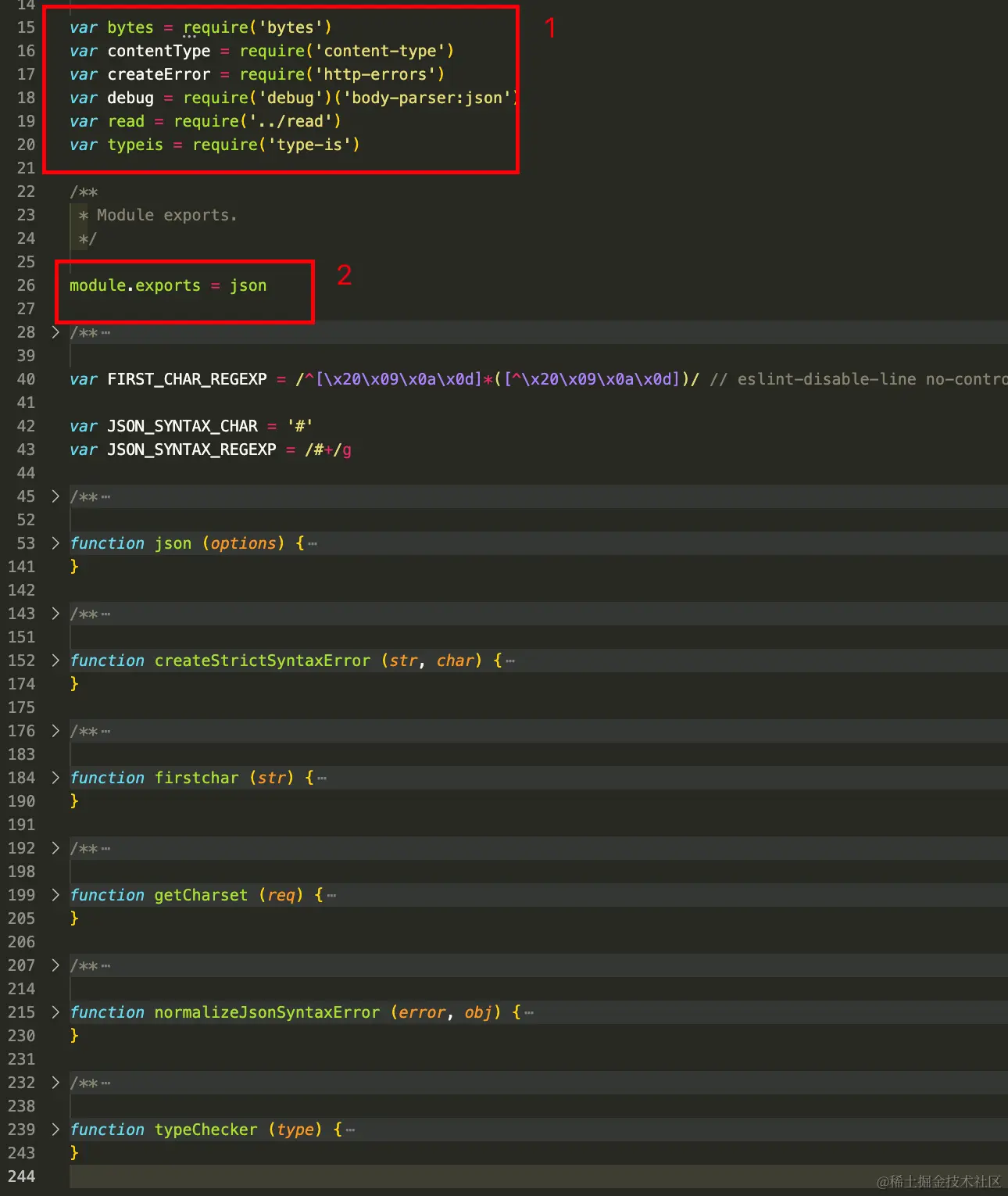Click line number 40 in the gutter

tap(26, 379)
